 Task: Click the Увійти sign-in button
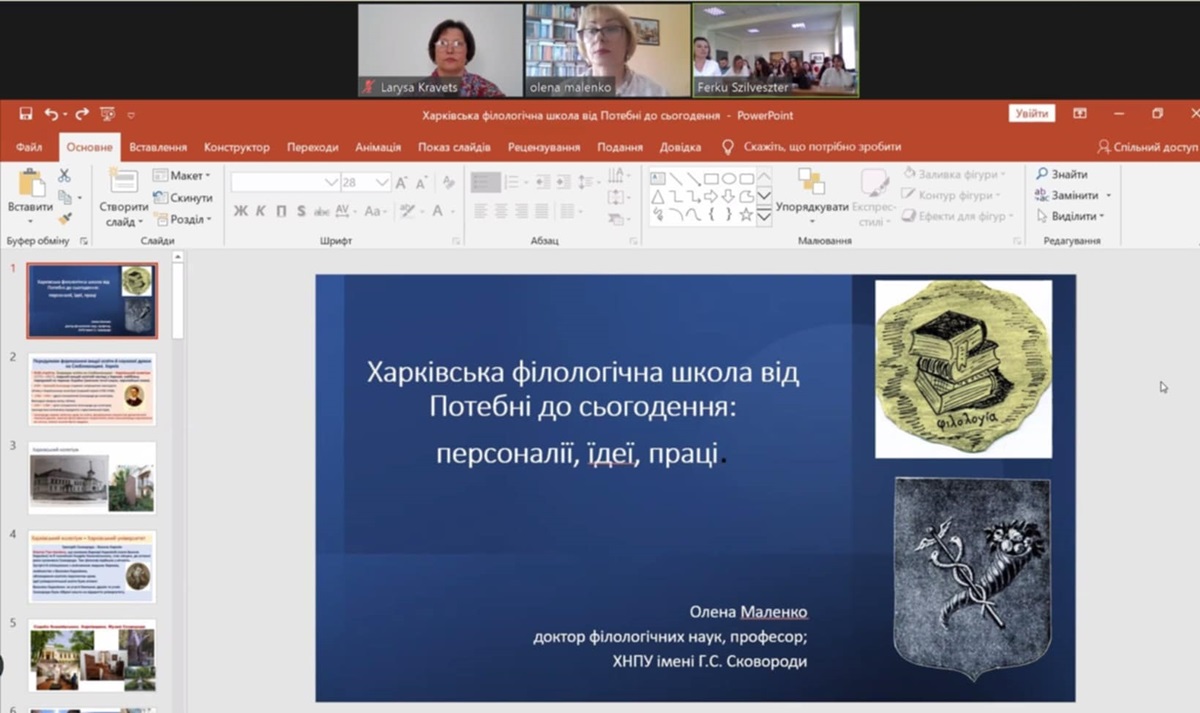coord(1031,114)
